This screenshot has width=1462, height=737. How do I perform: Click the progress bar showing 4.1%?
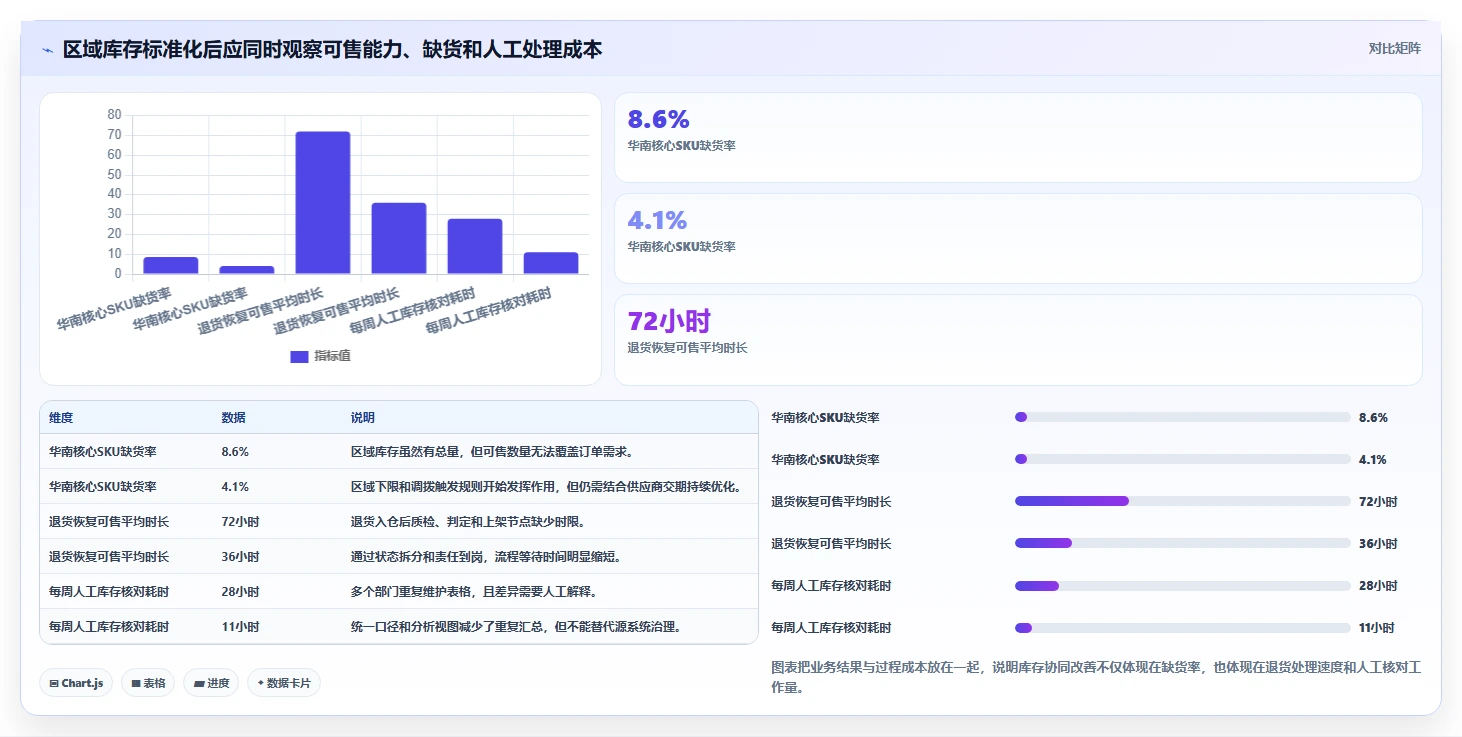pyautogui.click(x=1183, y=459)
